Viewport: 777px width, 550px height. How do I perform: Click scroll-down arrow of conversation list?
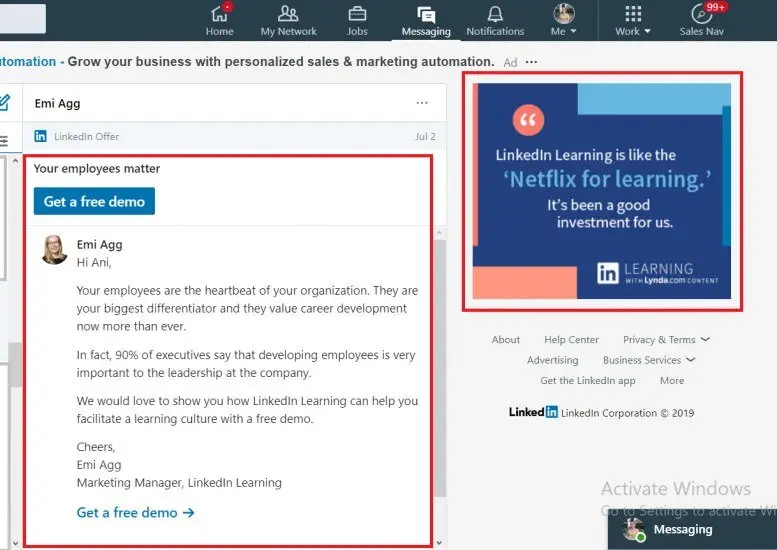pyautogui.click(x=15, y=543)
